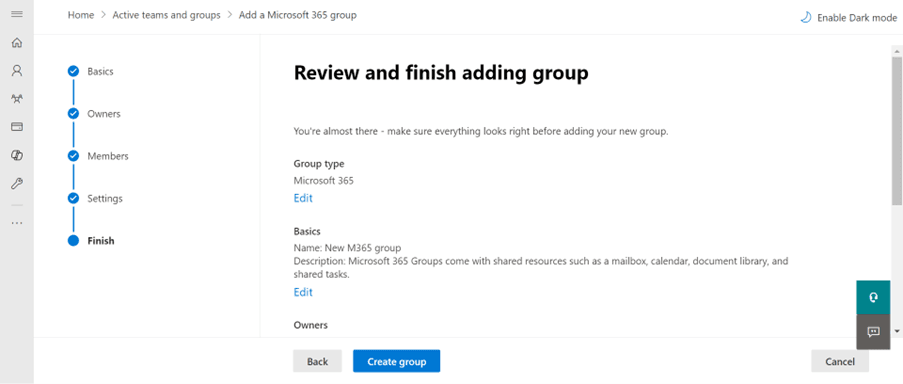The image size is (903, 384).
Task: Click the 'Group type' heading
Action: [x=319, y=164]
